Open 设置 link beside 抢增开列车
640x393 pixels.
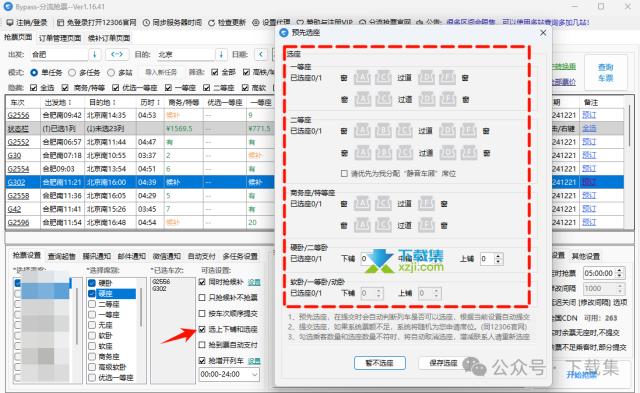(254, 361)
